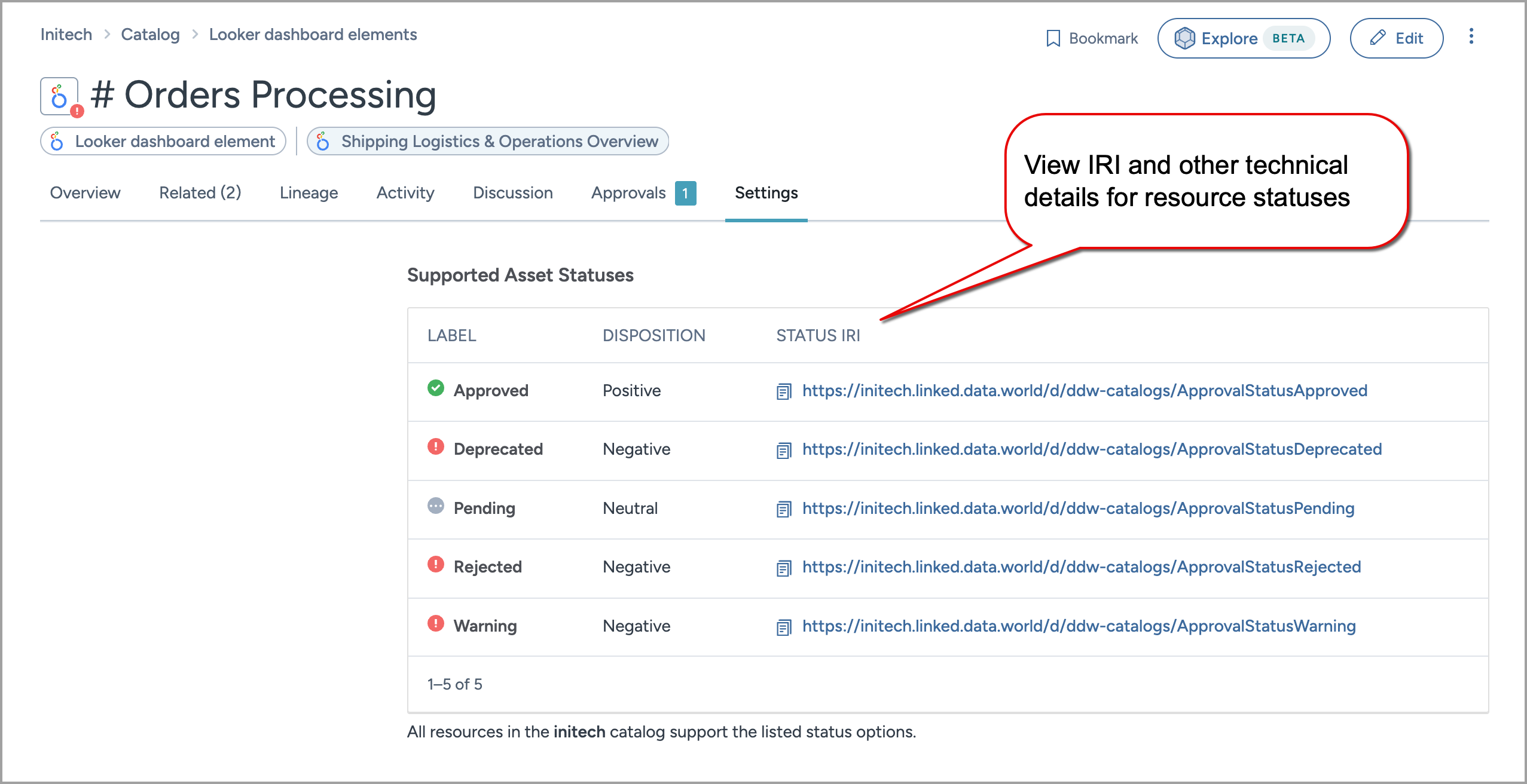Switch to the Overview tab
Image resolution: width=1527 pixels, height=784 pixels.
85,192
